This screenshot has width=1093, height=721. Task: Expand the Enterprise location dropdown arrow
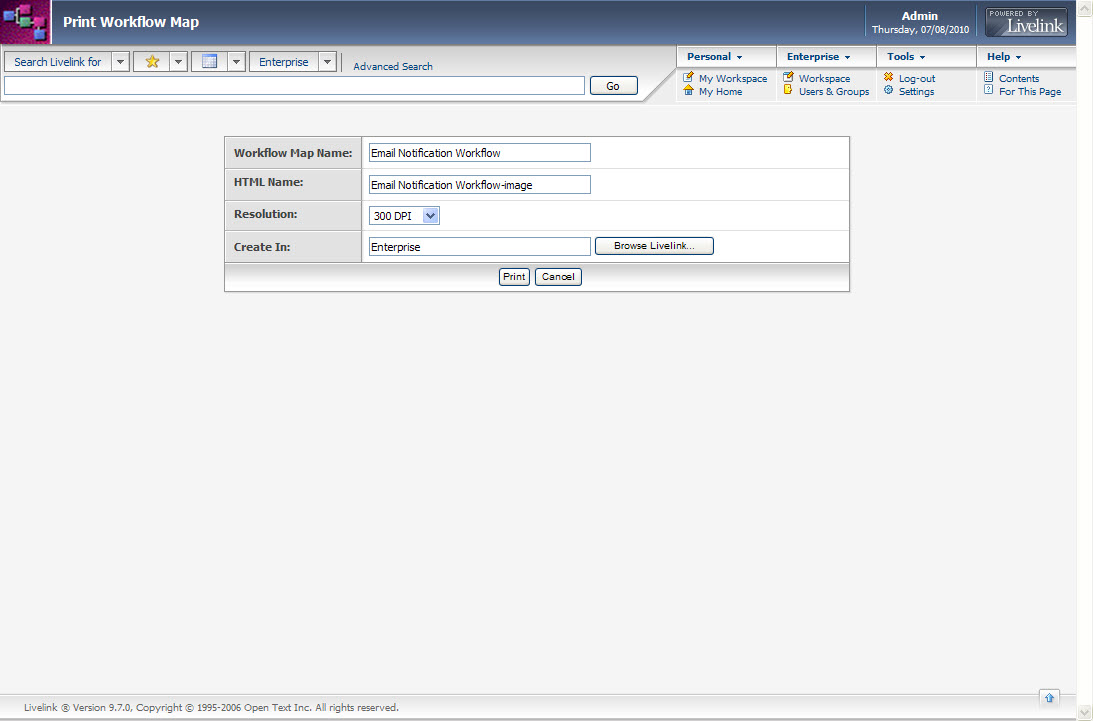point(327,62)
